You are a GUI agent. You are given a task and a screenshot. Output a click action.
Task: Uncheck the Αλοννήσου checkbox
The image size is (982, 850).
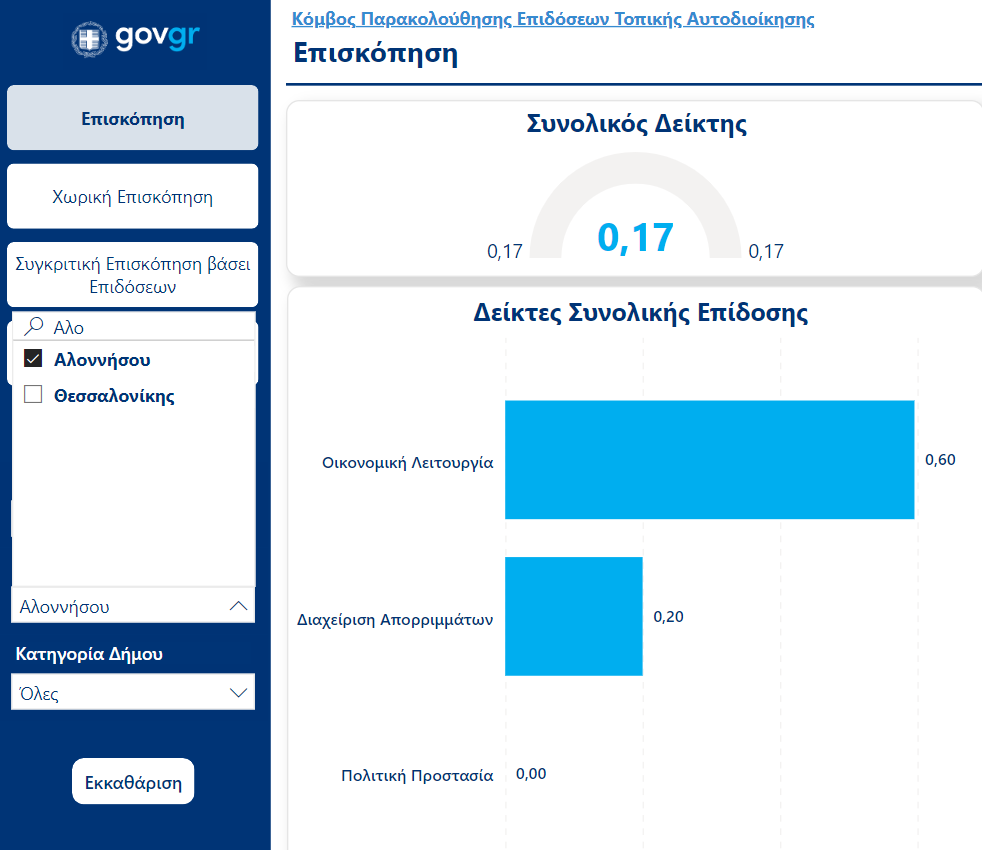(x=33, y=359)
